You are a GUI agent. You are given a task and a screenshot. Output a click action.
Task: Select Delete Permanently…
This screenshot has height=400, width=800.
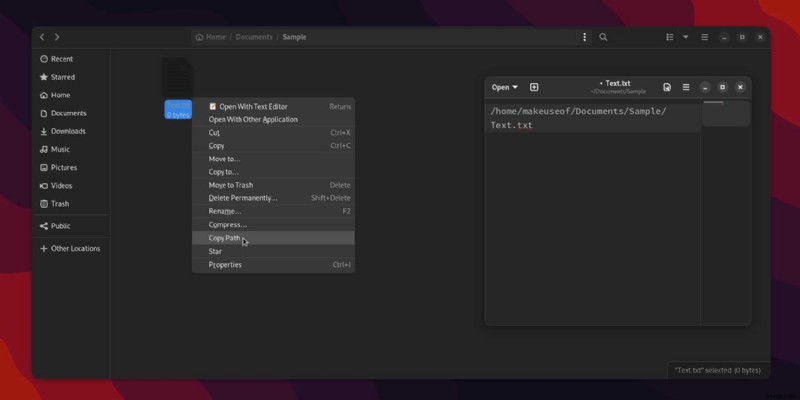click(x=273, y=198)
